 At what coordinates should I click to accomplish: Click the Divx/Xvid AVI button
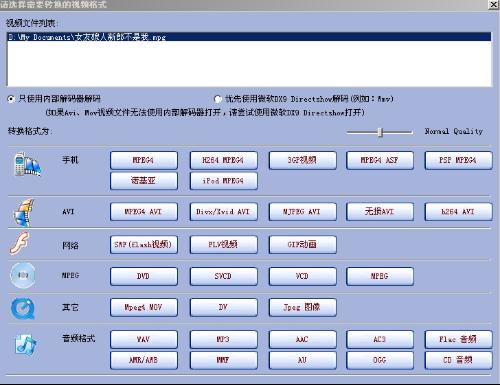223,212
